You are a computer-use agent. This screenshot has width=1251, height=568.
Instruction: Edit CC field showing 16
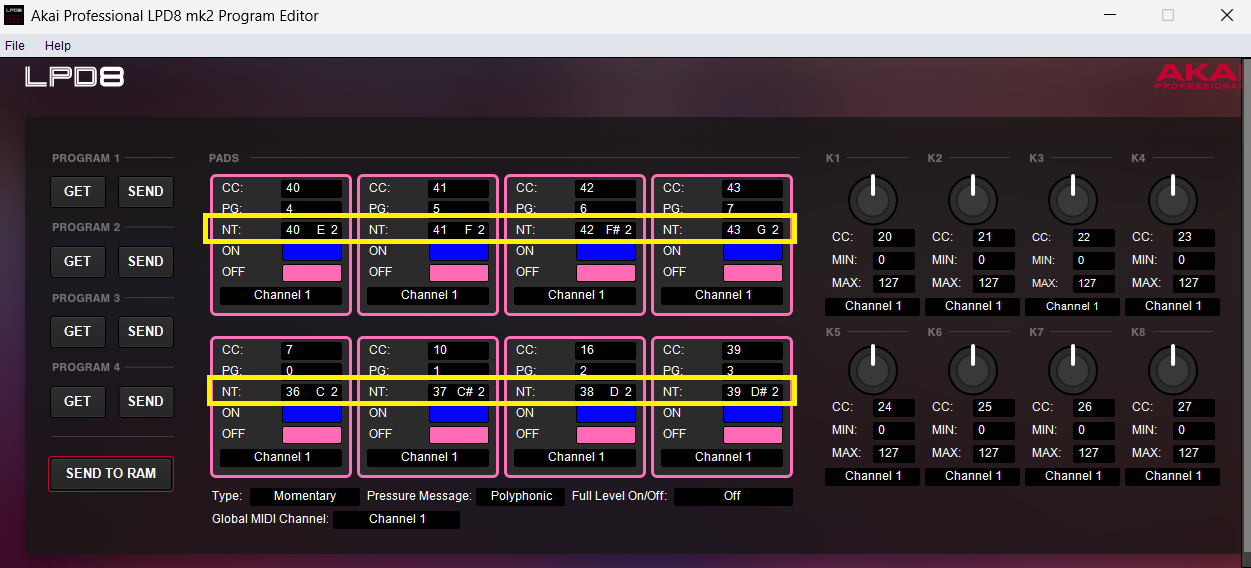click(606, 350)
